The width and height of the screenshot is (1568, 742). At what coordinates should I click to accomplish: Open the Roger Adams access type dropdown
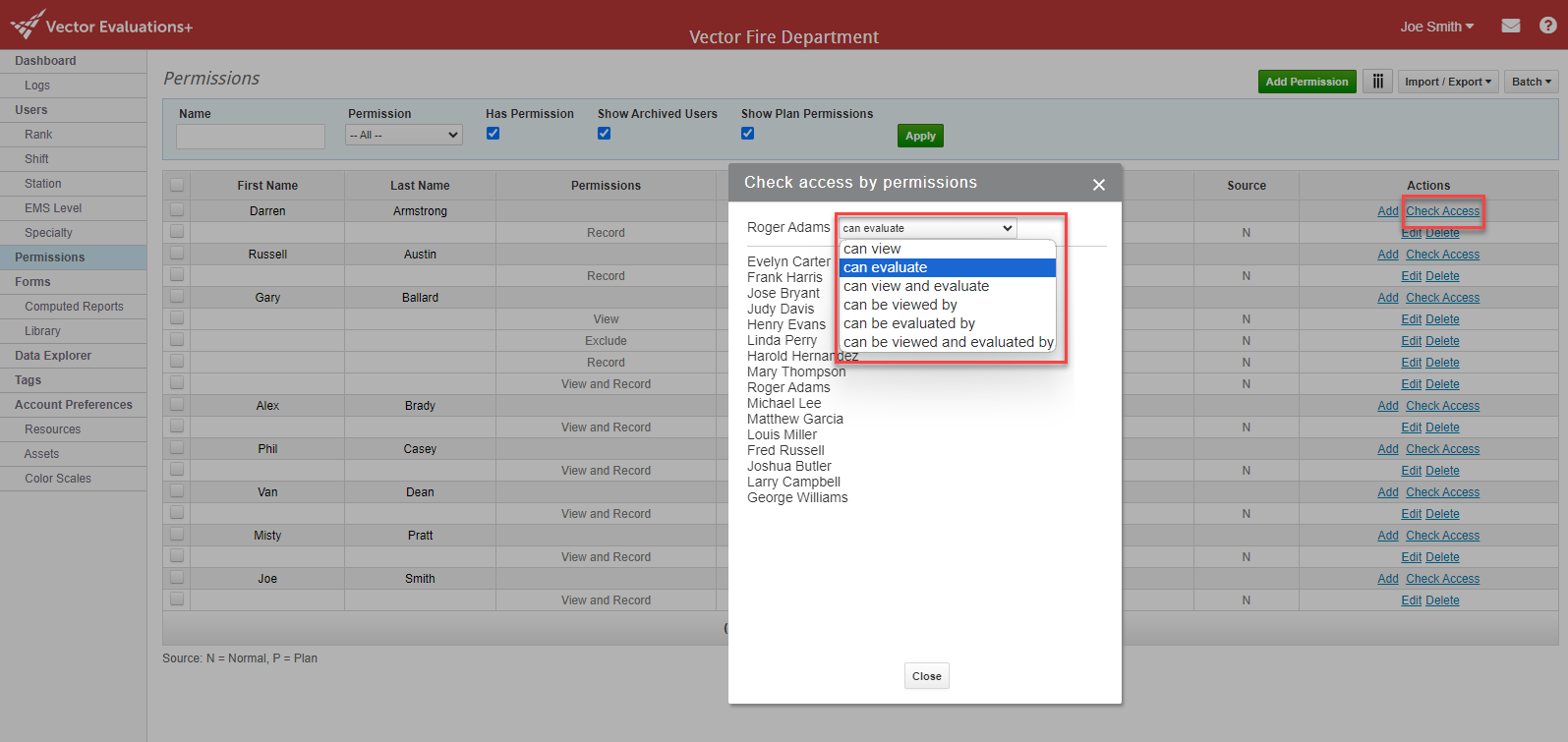pos(927,228)
